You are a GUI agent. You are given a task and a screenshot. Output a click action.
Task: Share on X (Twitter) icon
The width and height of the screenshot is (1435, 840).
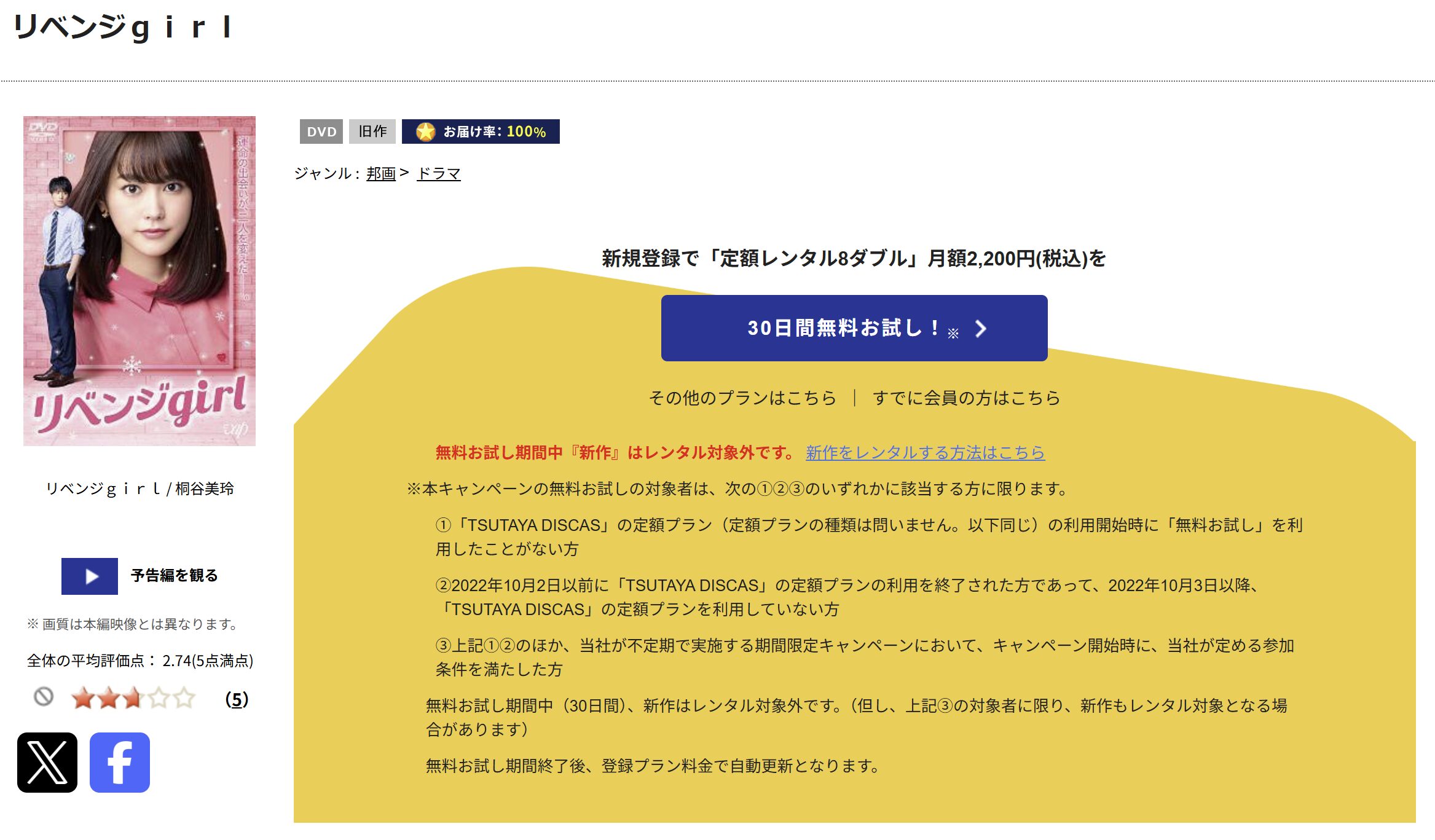tap(47, 762)
